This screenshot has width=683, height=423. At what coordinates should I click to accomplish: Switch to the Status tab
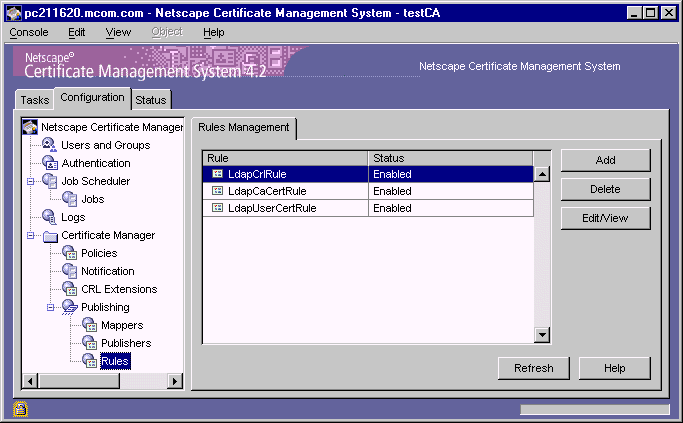click(x=151, y=100)
